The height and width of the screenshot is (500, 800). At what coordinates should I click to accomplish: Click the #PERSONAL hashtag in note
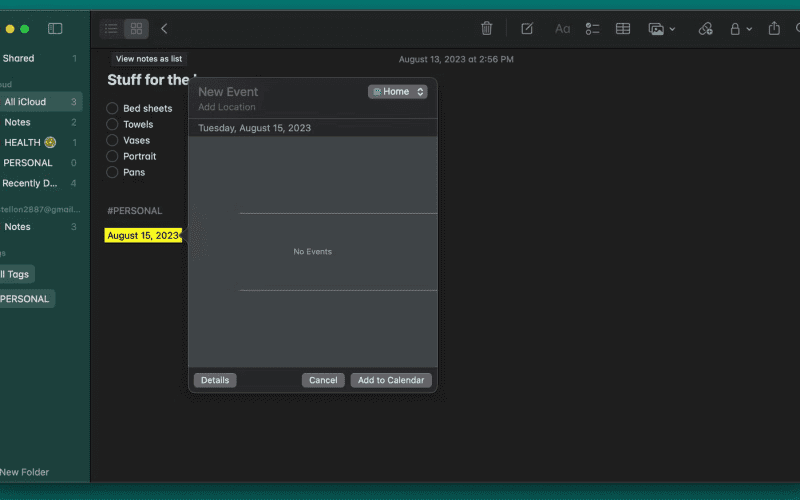tap(135, 211)
